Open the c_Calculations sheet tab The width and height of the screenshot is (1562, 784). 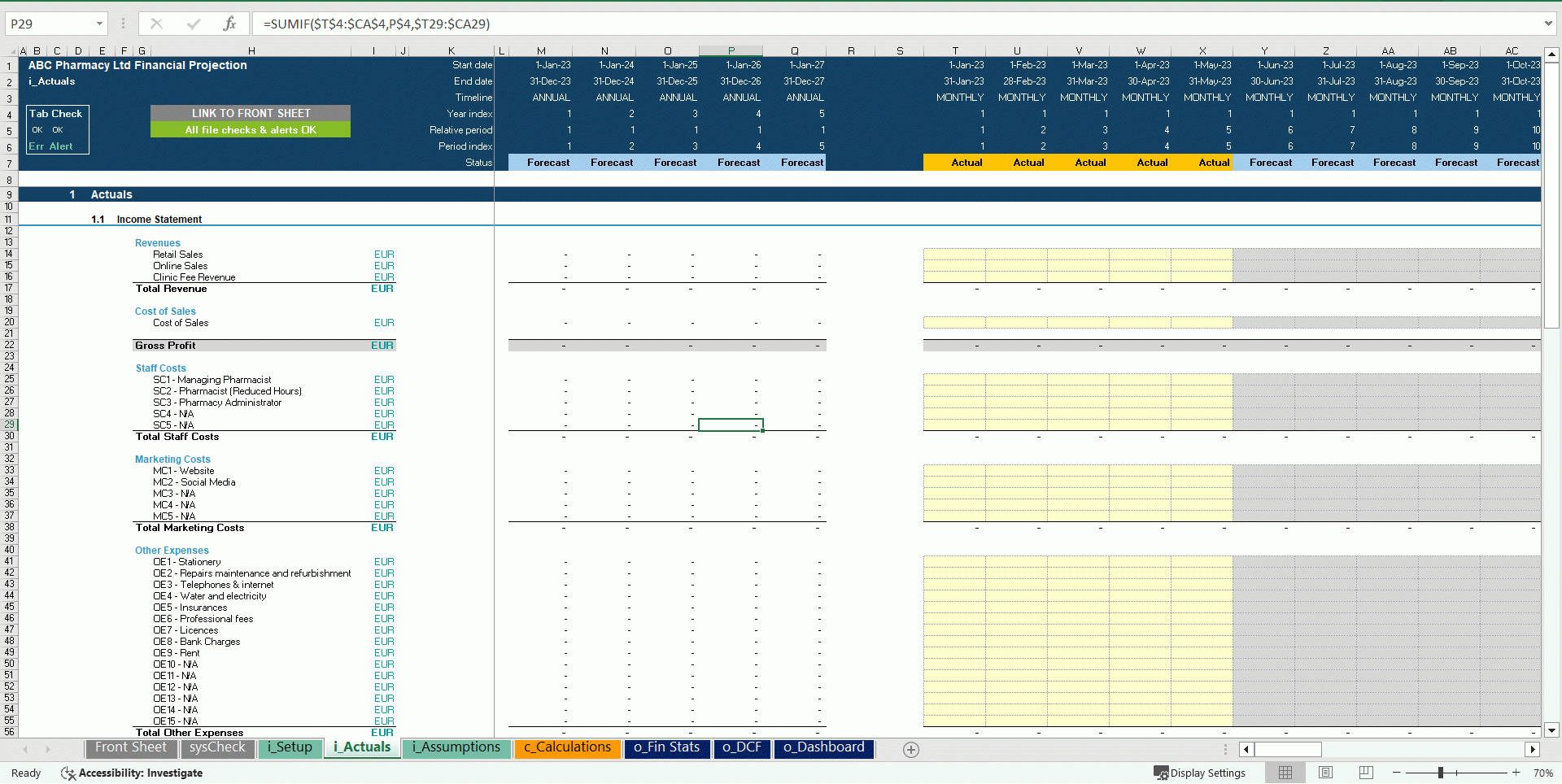pos(567,747)
